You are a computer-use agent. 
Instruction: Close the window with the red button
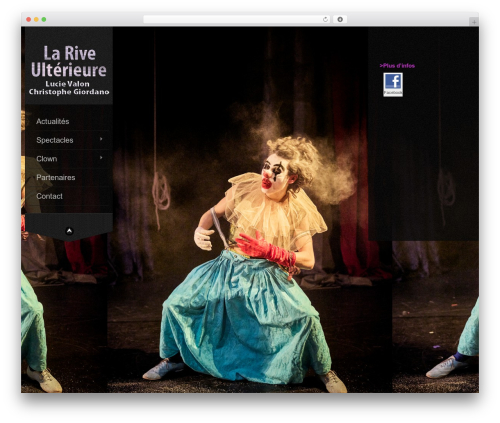coord(29,19)
